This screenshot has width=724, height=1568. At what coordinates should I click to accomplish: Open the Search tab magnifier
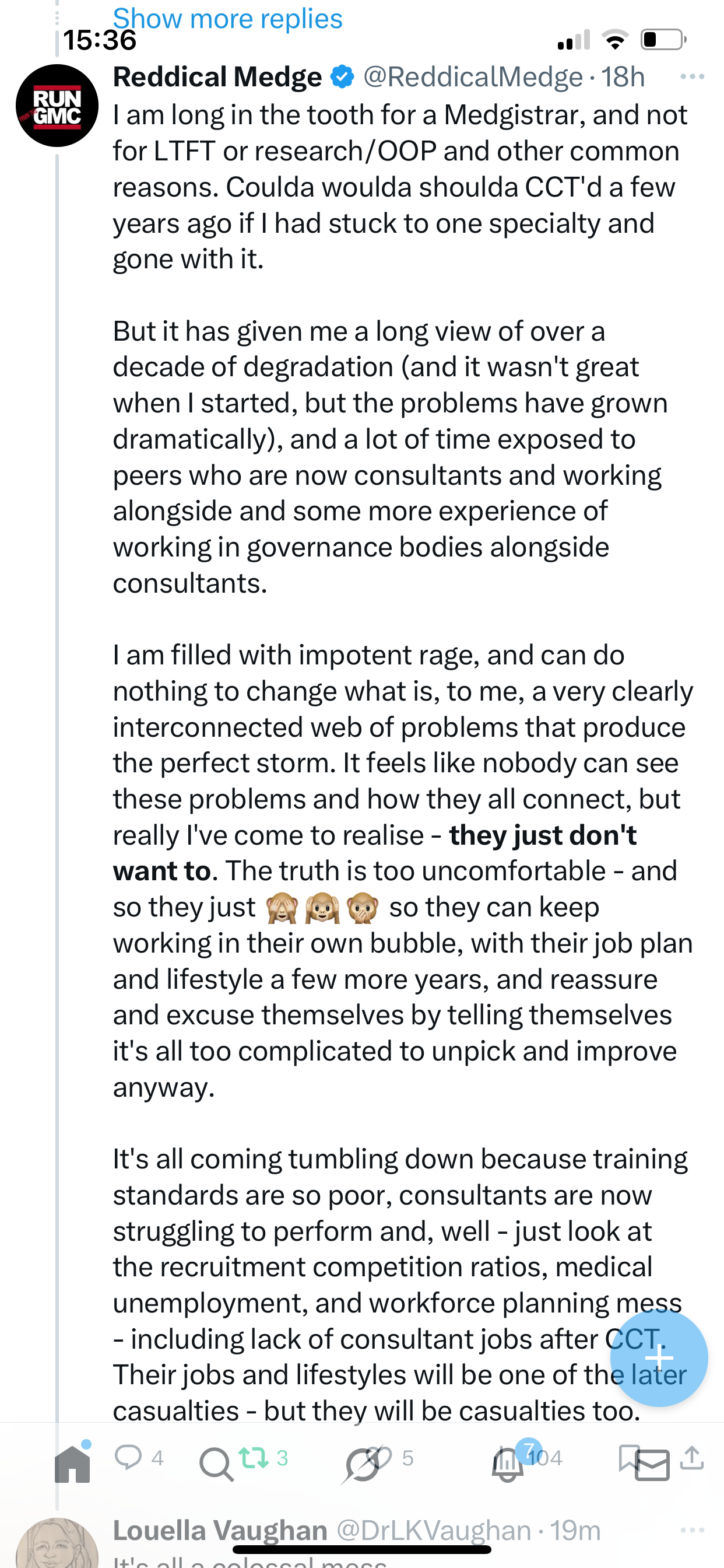[x=215, y=1465]
